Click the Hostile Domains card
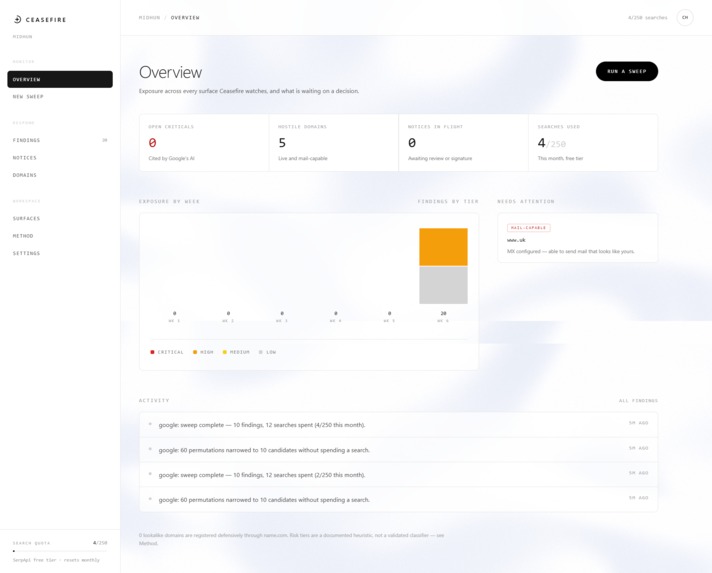 click(334, 143)
